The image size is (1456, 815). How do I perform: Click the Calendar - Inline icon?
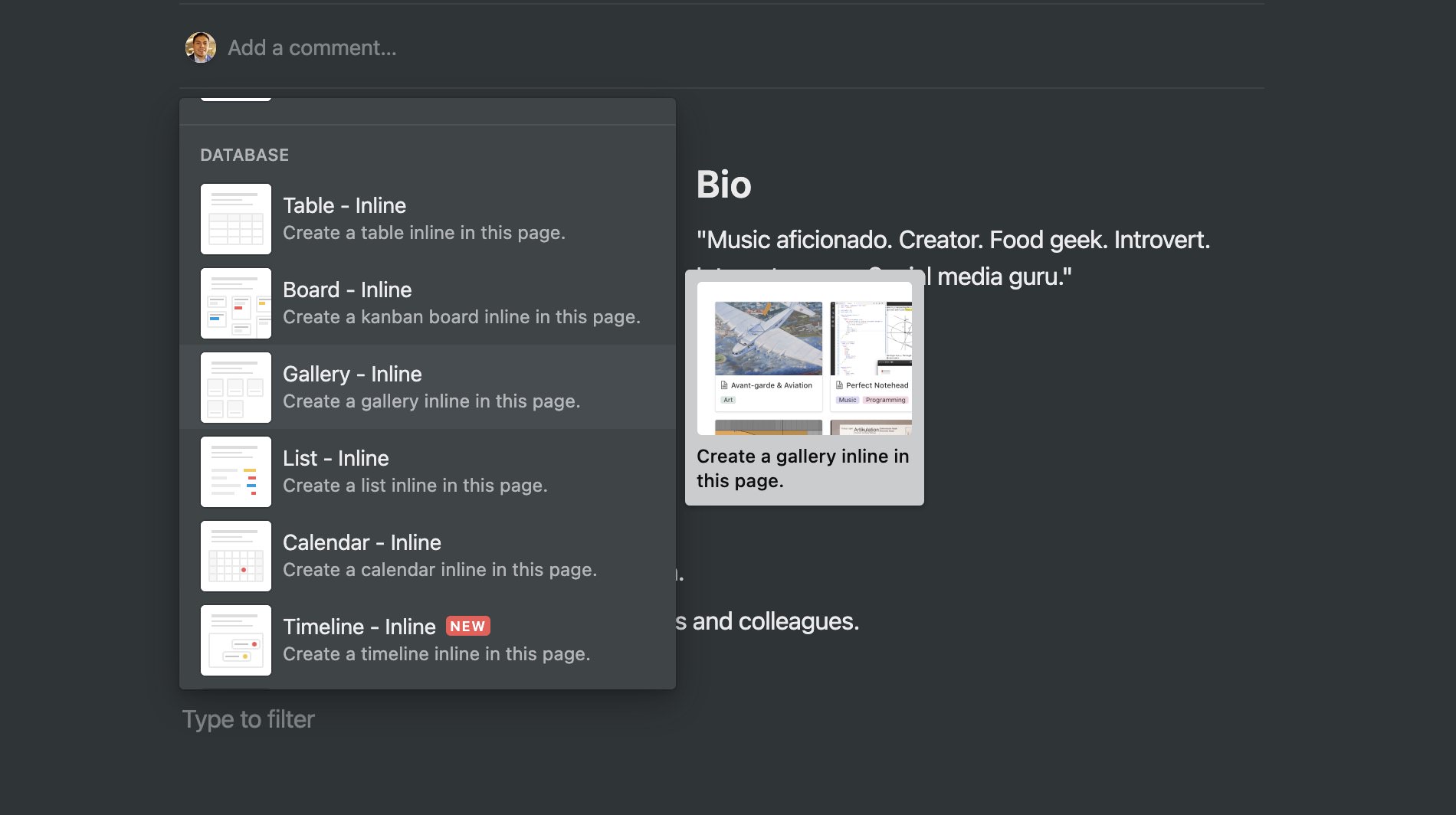[236, 556]
